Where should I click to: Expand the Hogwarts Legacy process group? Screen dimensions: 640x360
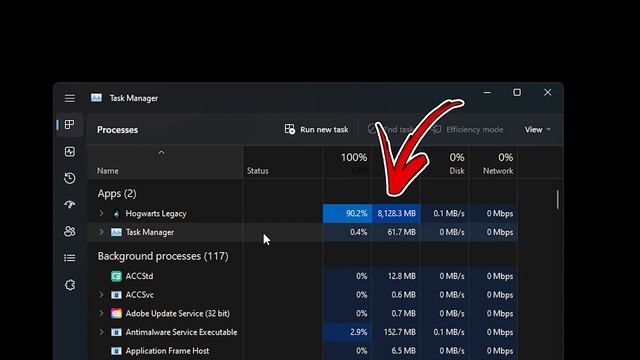101,213
